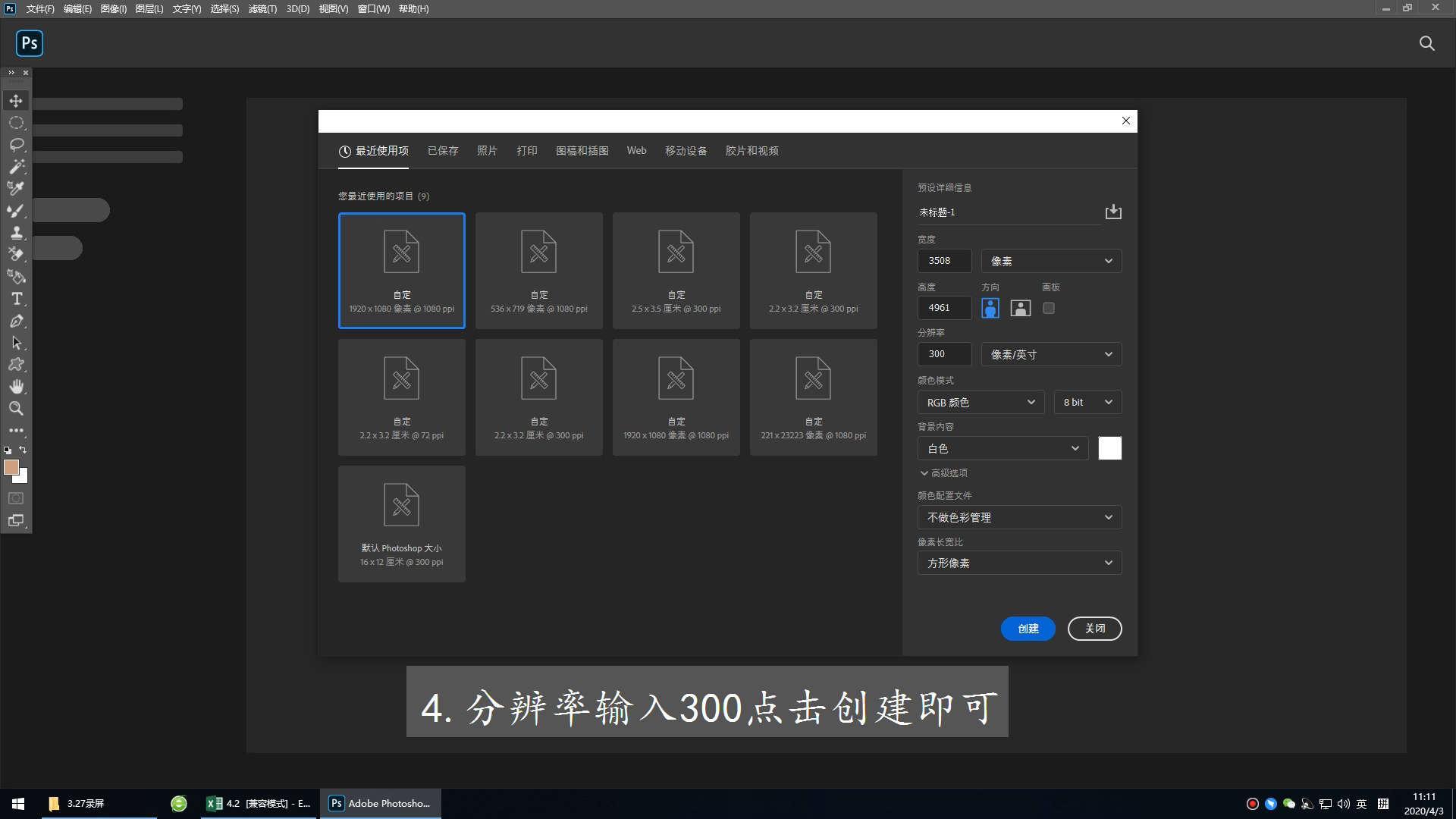Enable the 画板 artboard checkbox
Viewport: 1456px width, 819px height.
coord(1049,308)
